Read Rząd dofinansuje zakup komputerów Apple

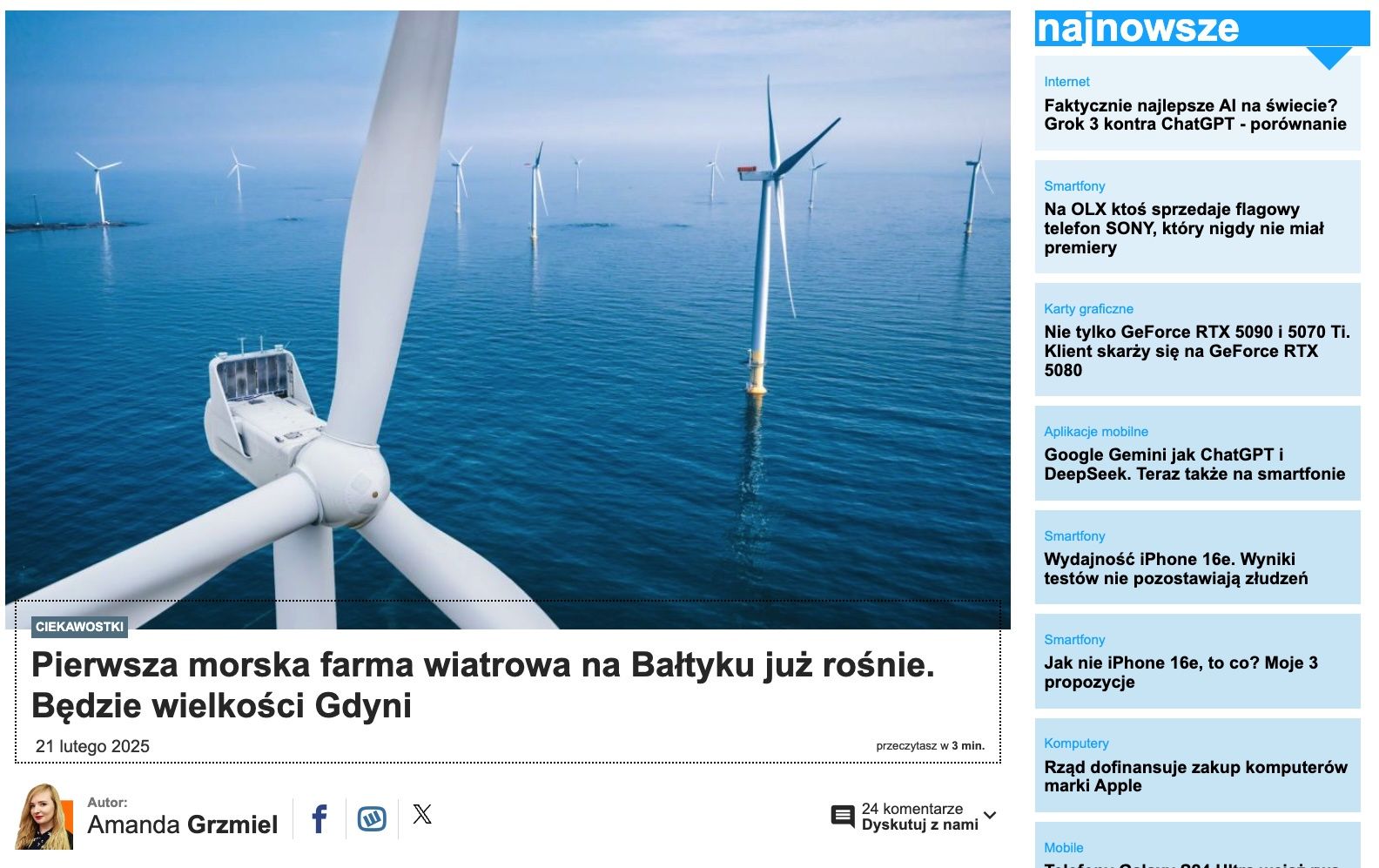pos(1195,776)
